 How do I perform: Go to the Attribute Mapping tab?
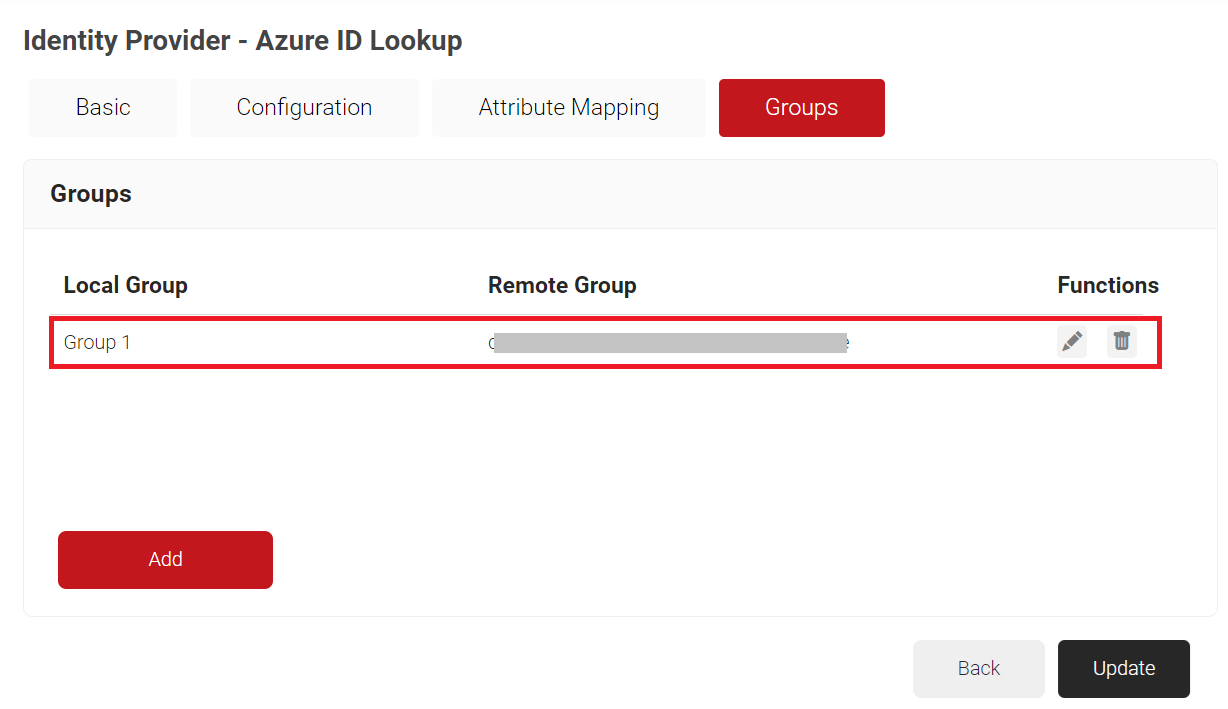point(568,108)
